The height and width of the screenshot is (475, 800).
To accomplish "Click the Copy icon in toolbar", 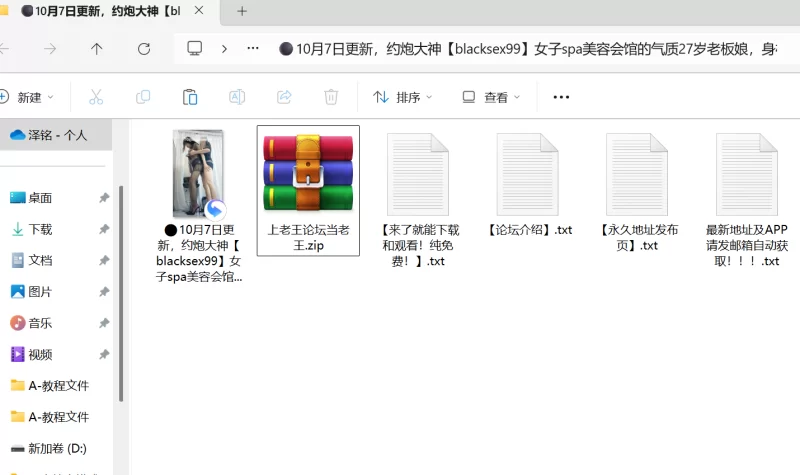I will click(x=143, y=97).
